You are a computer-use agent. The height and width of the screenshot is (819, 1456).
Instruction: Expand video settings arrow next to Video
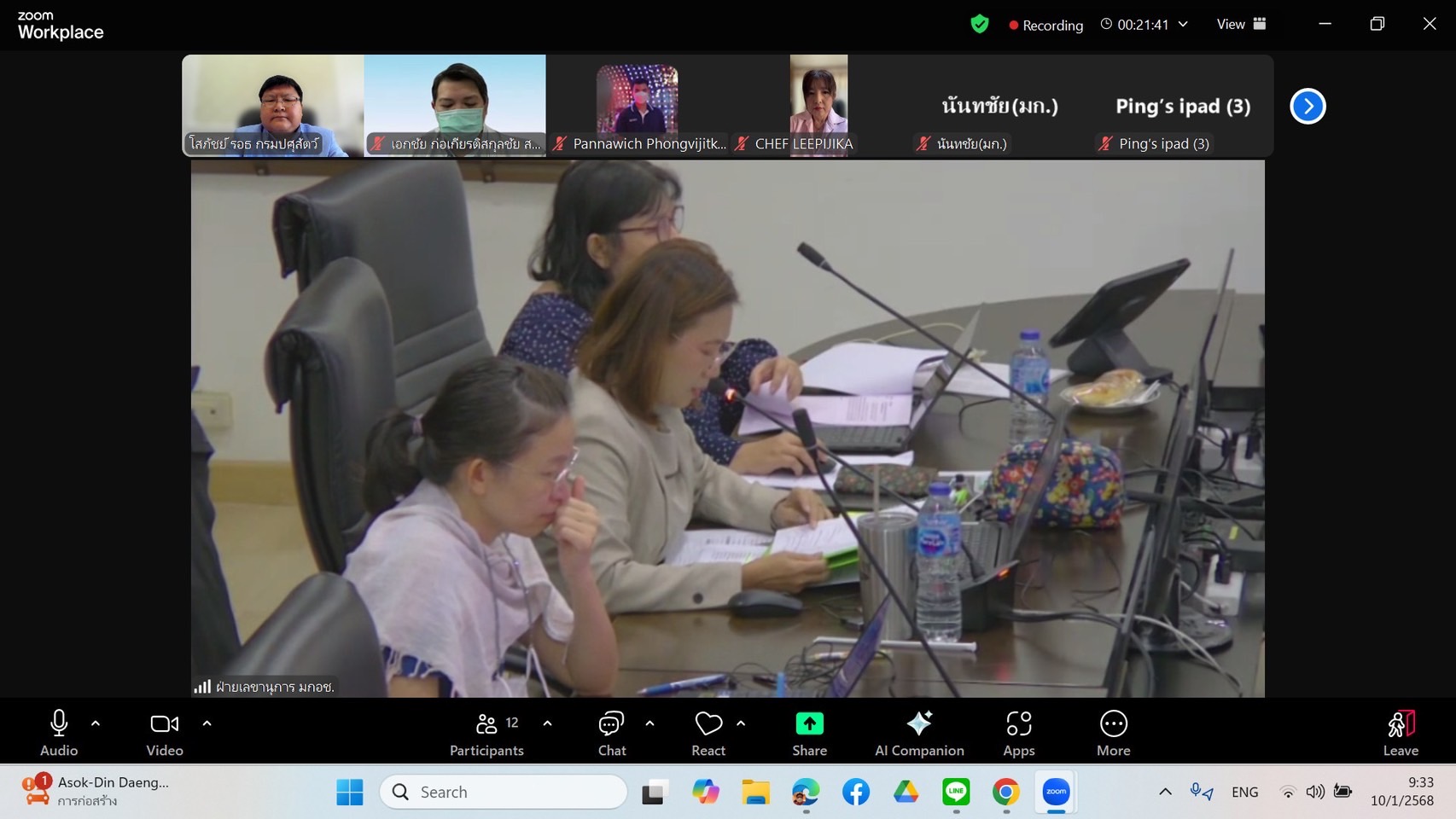click(207, 723)
